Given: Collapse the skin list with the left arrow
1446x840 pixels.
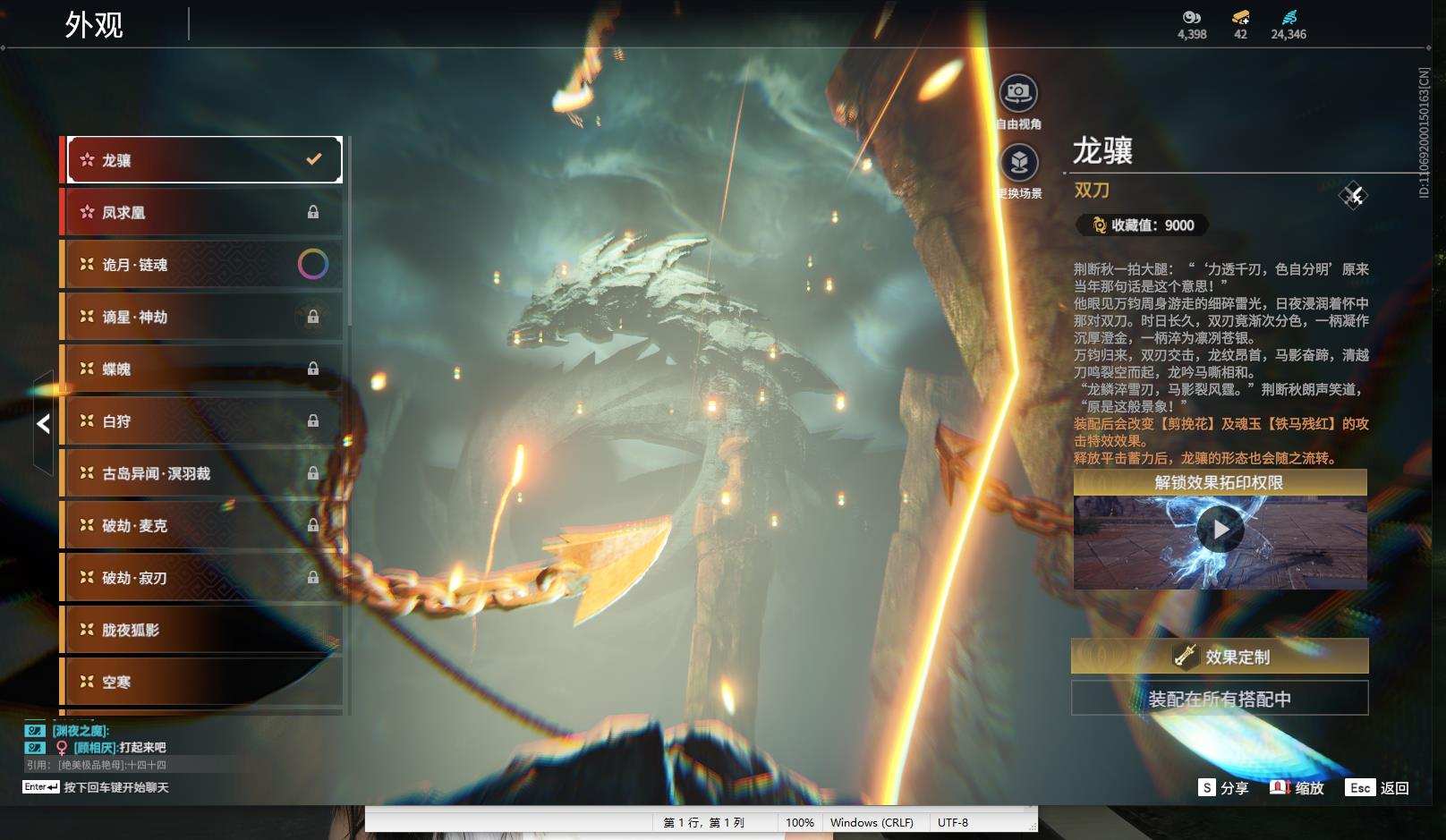Looking at the screenshot, I should [x=43, y=424].
